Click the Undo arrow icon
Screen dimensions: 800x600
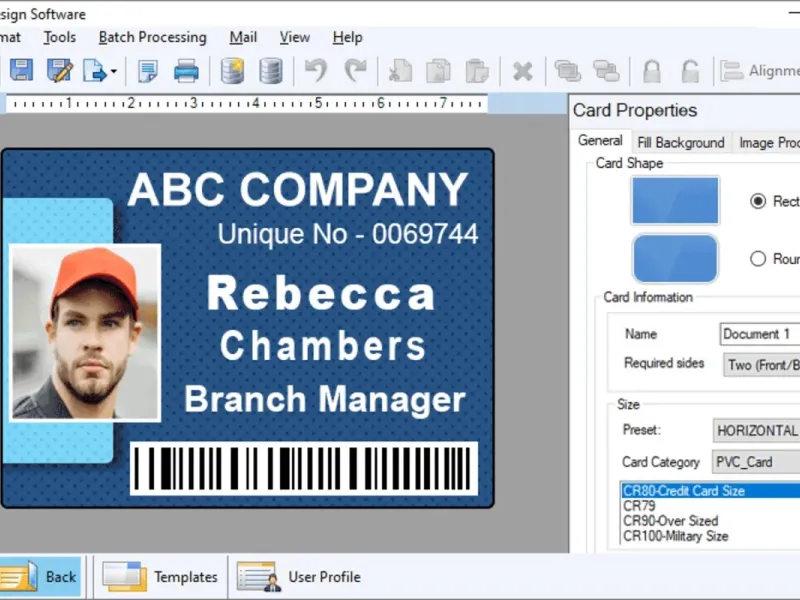tap(316, 70)
